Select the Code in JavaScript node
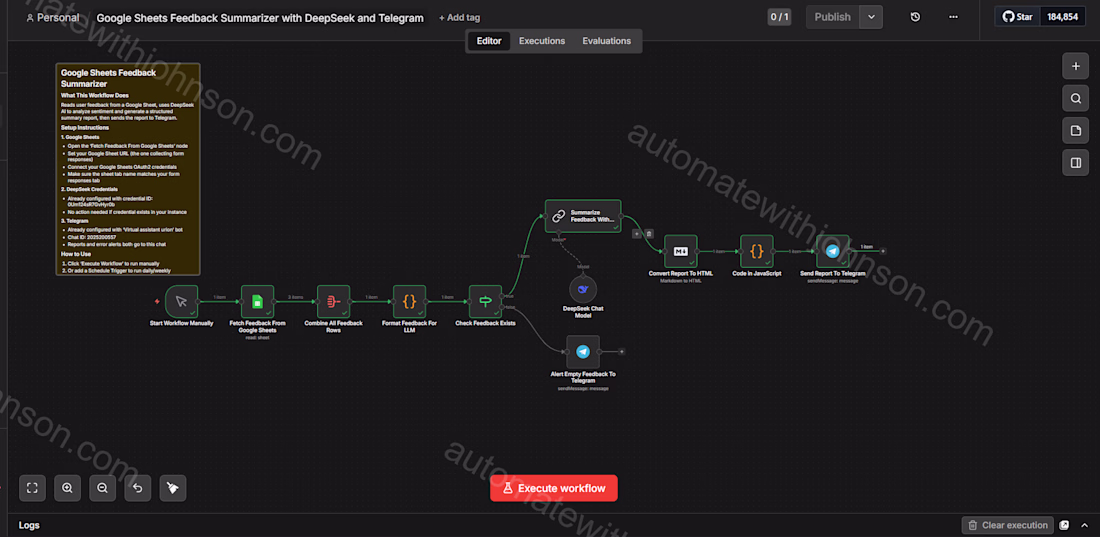This screenshot has width=1100, height=537. (x=757, y=251)
